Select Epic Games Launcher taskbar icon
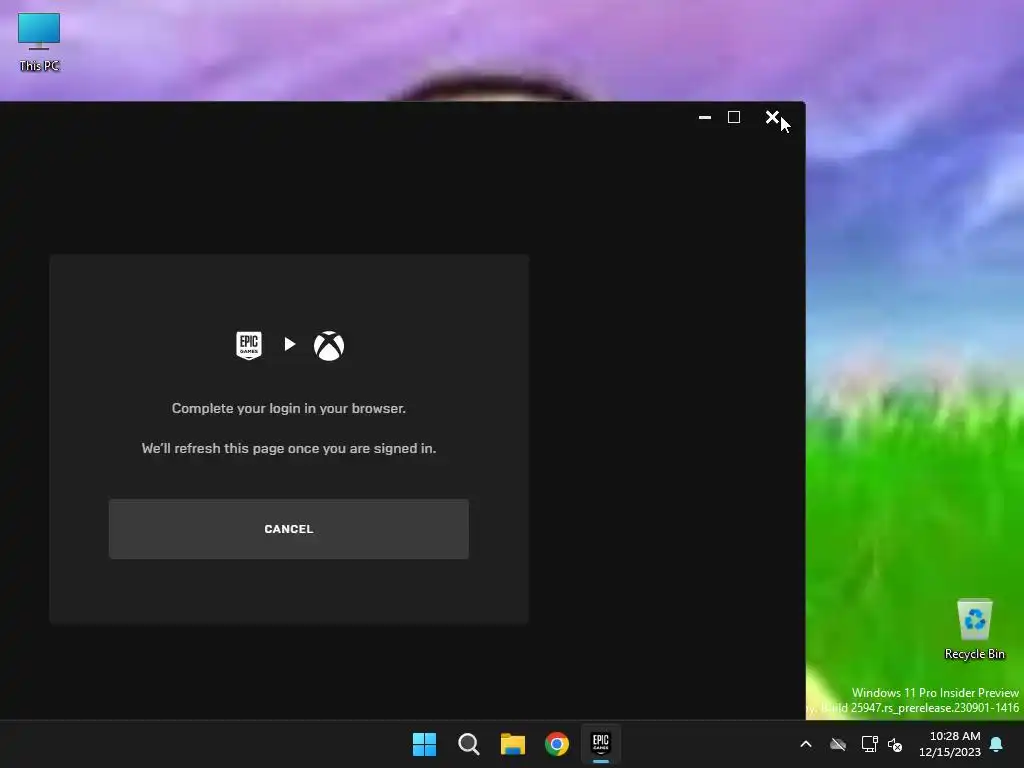 tap(601, 744)
